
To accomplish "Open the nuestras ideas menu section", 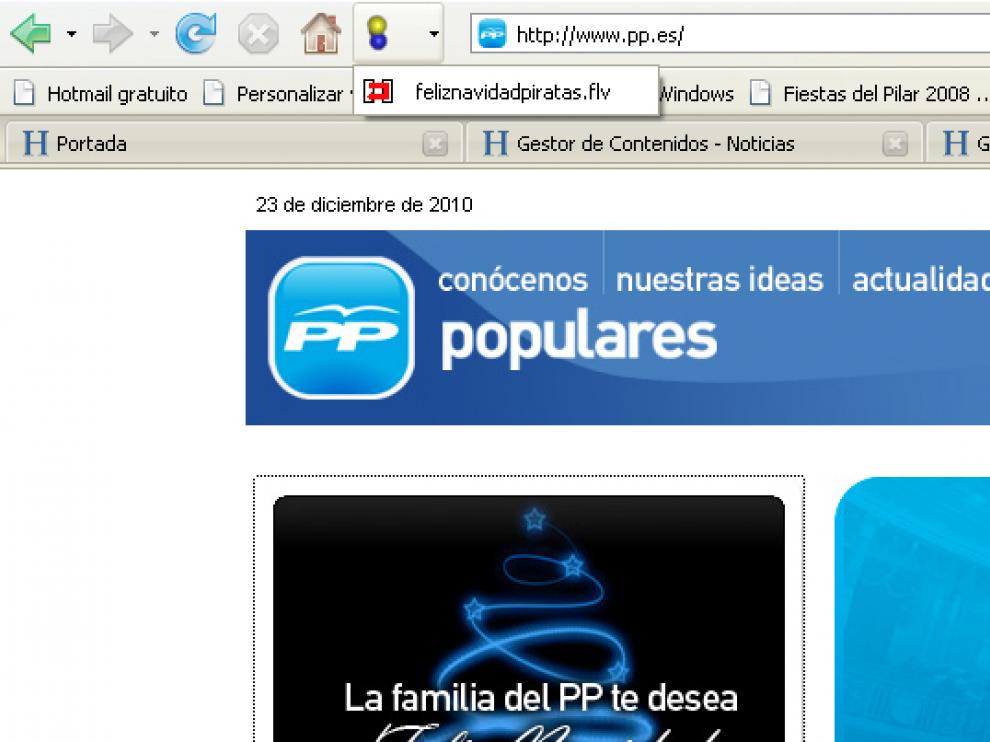I will 719,279.
